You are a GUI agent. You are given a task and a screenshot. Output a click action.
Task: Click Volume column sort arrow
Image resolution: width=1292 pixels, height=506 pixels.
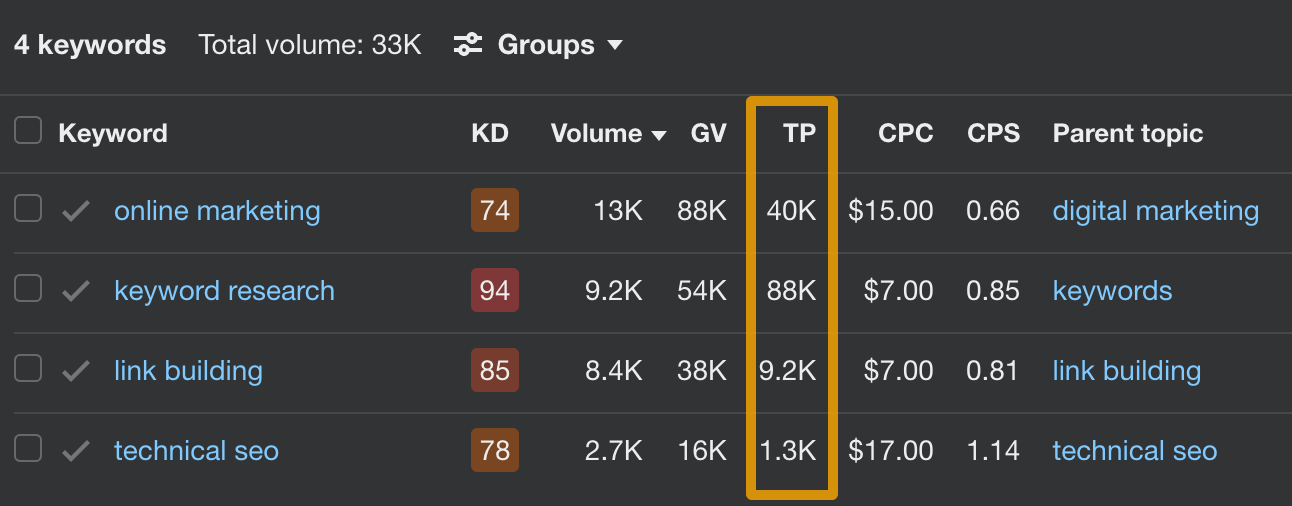[x=659, y=135]
